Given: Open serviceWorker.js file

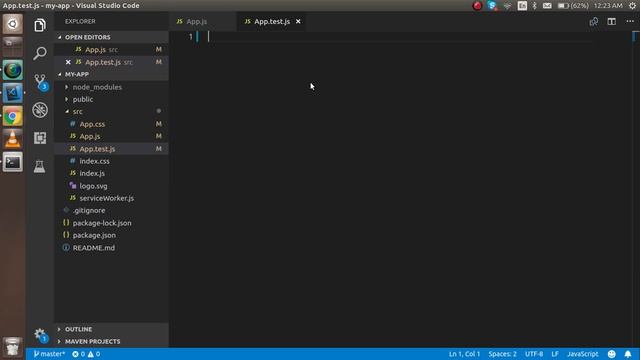Looking at the screenshot, I should (111, 198).
